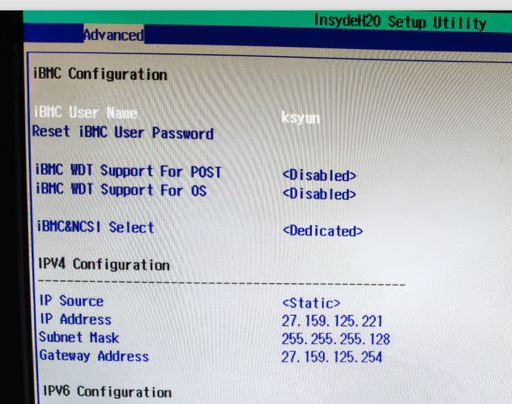Select iBMC WDT Support For POST option
The image size is (512, 404).
tap(128, 171)
